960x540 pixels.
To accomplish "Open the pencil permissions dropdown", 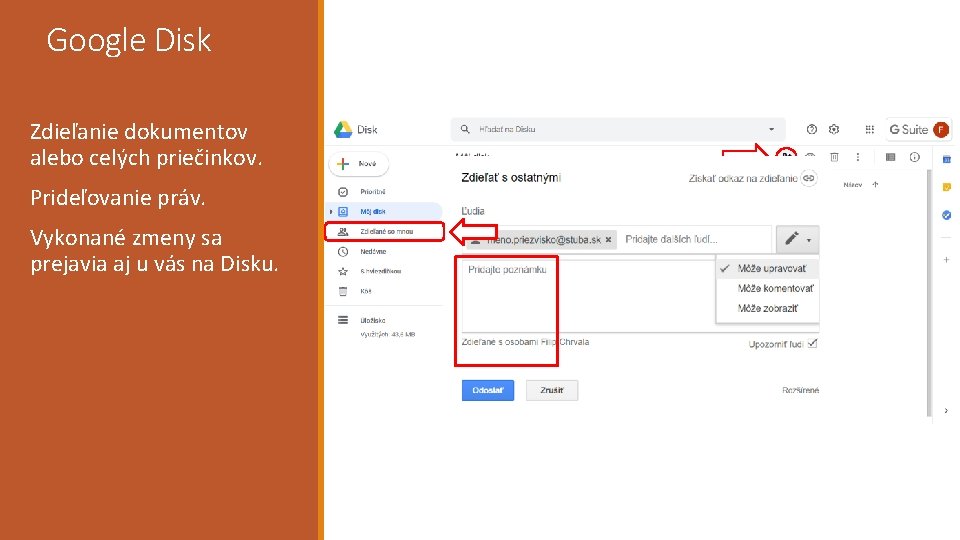I will [x=797, y=239].
